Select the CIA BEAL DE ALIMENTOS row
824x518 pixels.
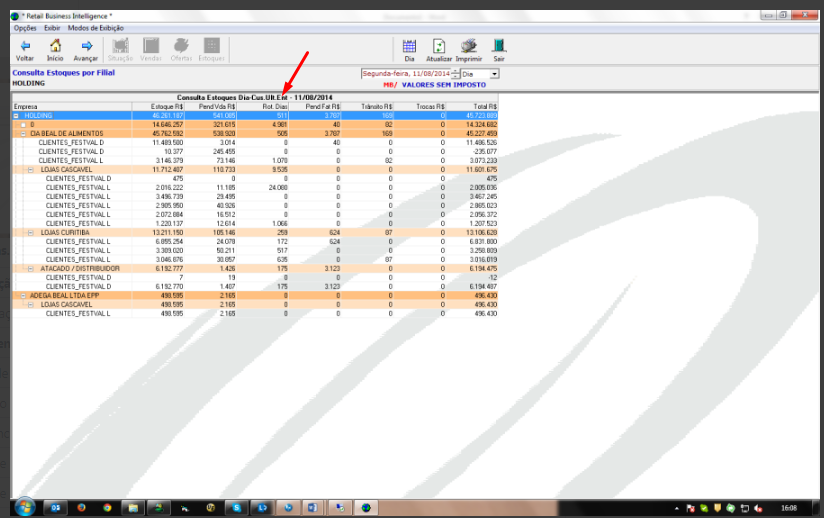[255, 133]
